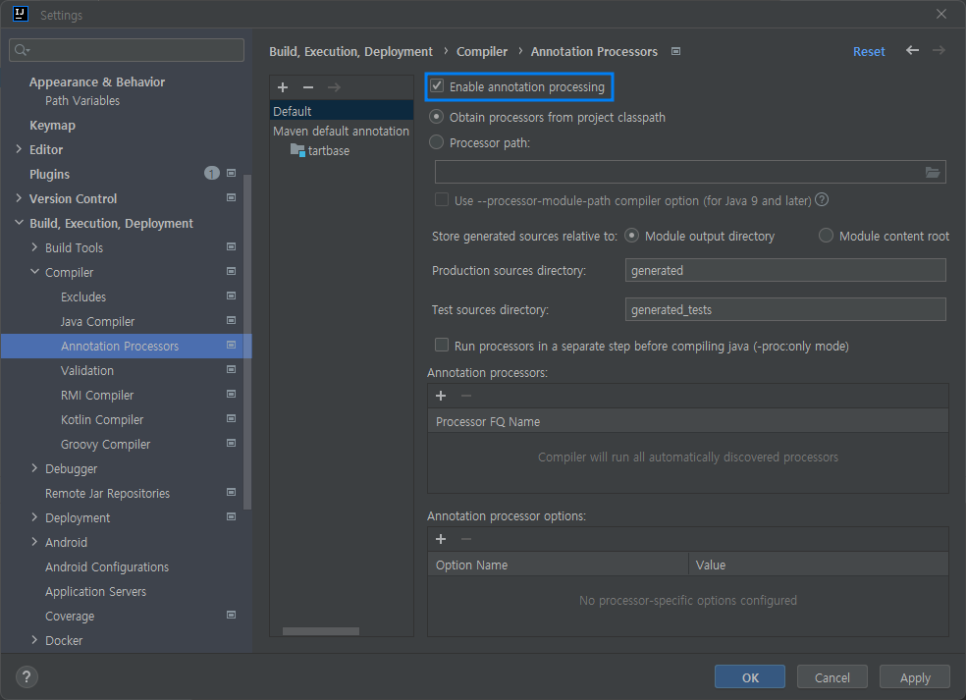Click project-level icon on Coverage row
The width and height of the screenshot is (966, 700).
[x=231, y=615]
